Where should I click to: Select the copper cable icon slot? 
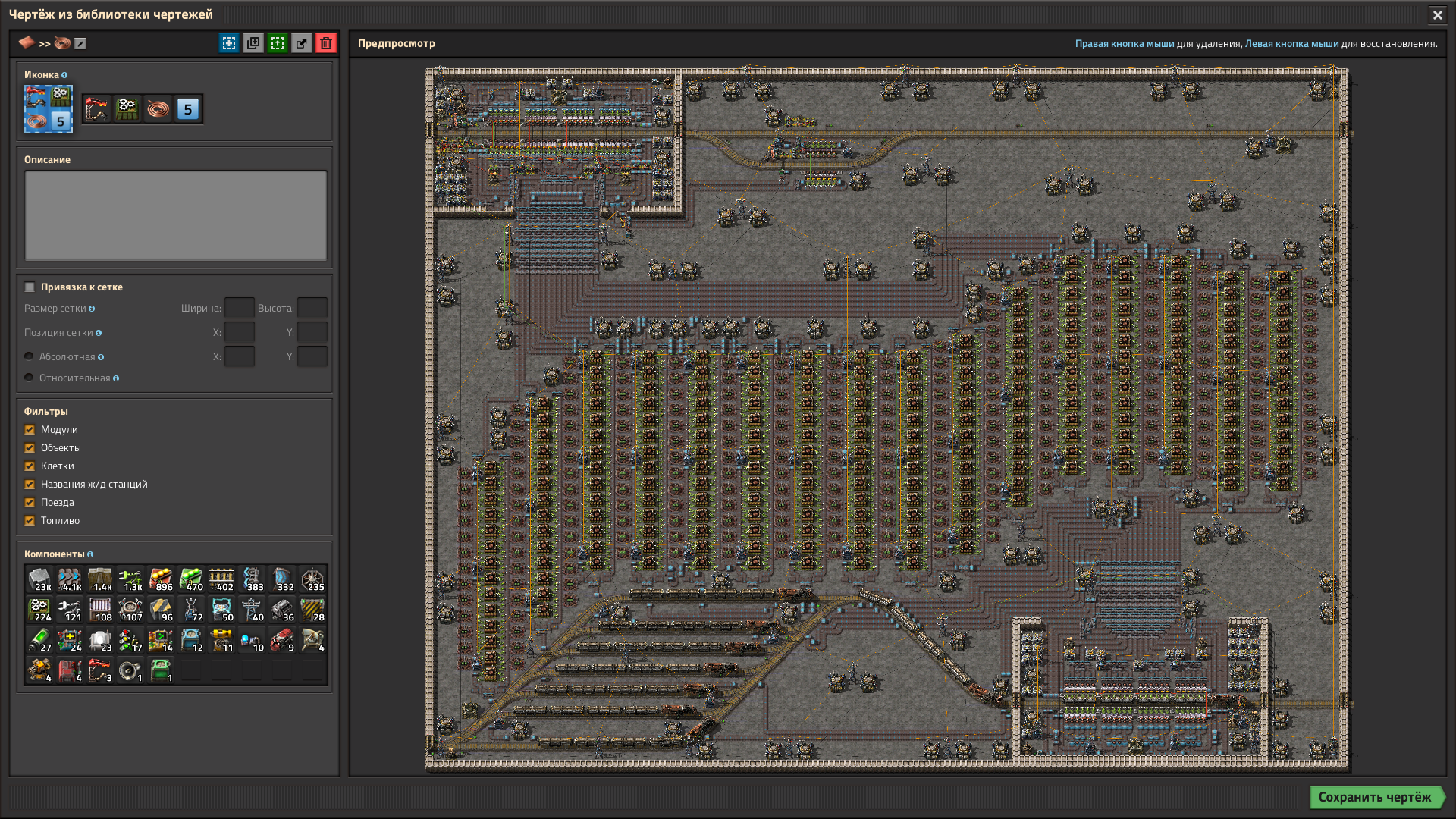coord(158,109)
